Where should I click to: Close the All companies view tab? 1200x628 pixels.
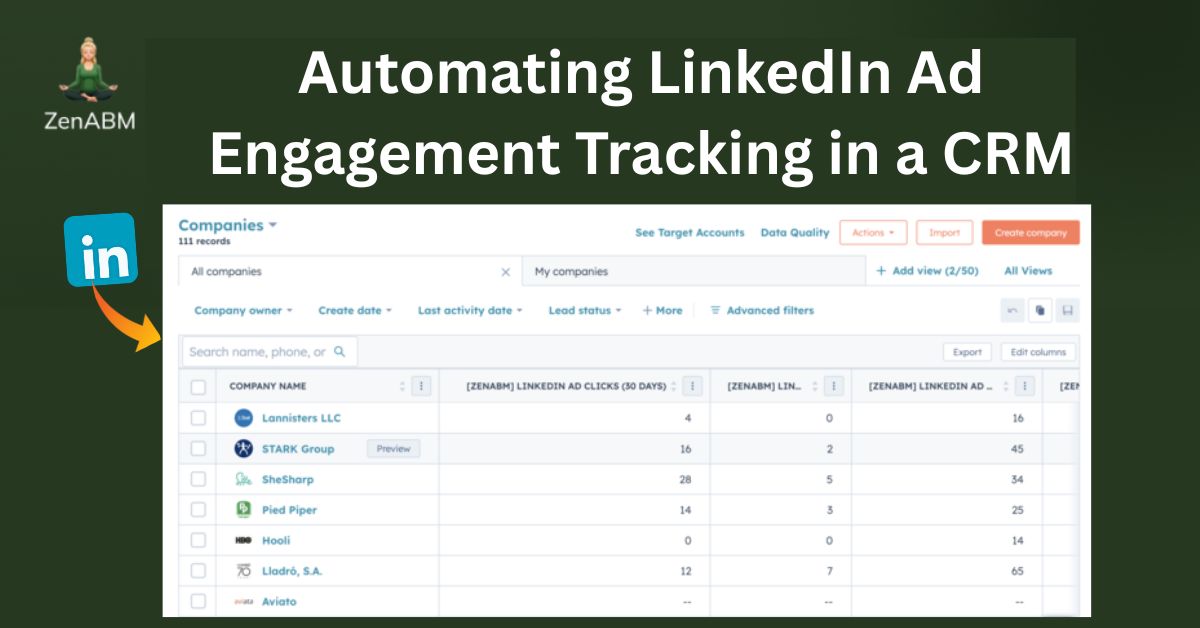click(505, 272)
